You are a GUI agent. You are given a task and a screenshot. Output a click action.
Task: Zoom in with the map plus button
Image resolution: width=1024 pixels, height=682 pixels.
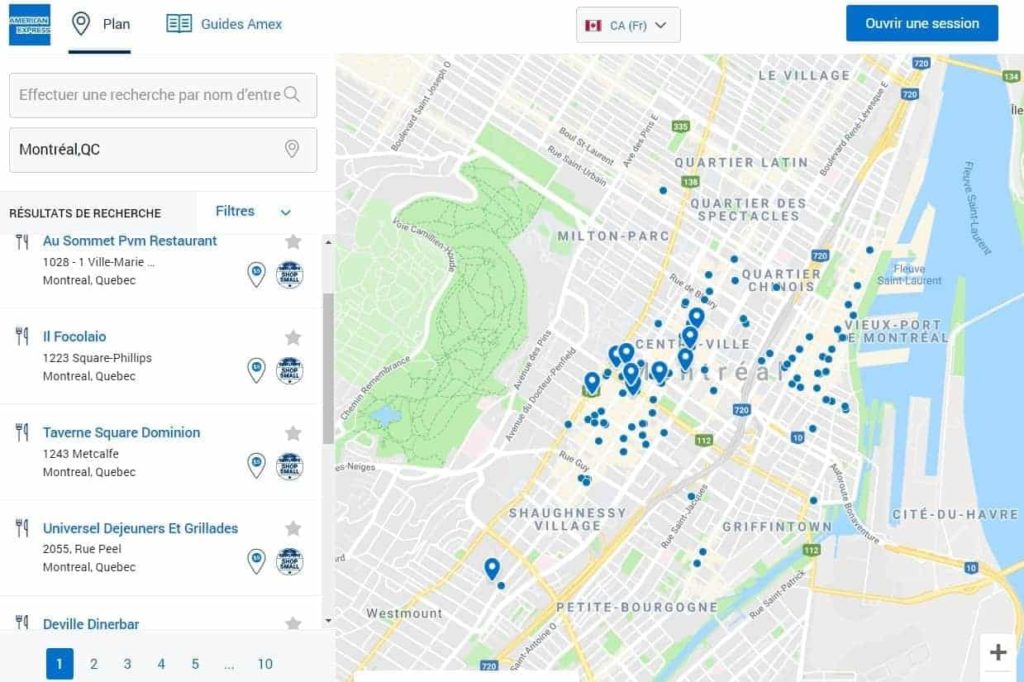997,653
